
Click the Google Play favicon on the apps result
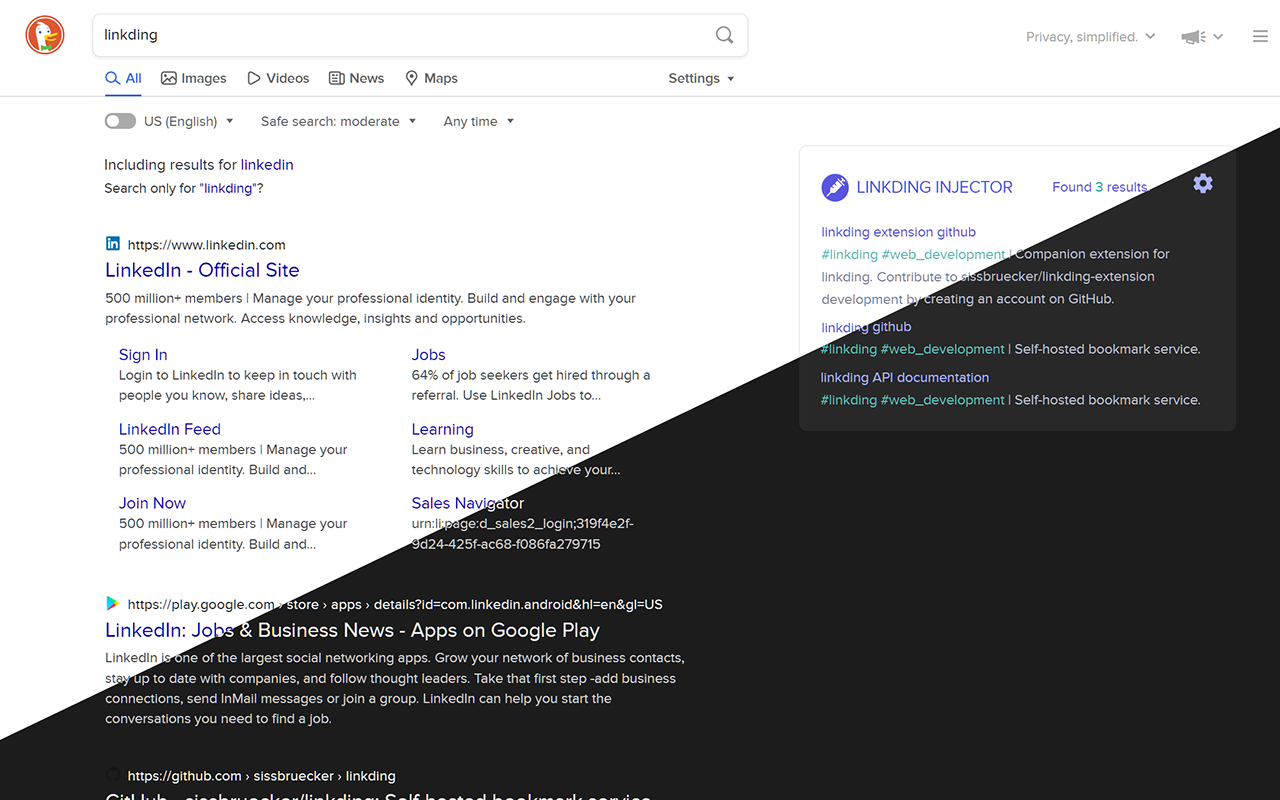tap(112, 603)
